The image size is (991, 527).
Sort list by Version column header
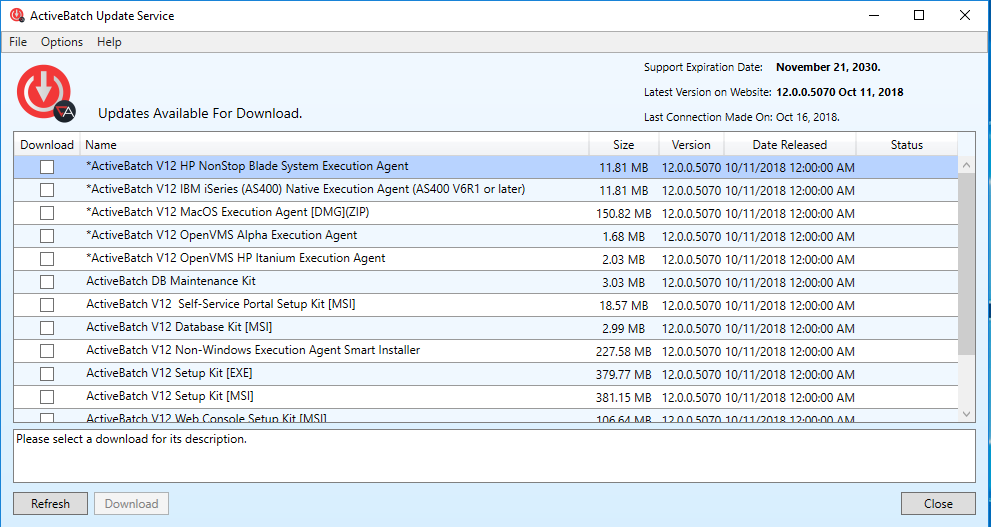(x=691, y=145)
